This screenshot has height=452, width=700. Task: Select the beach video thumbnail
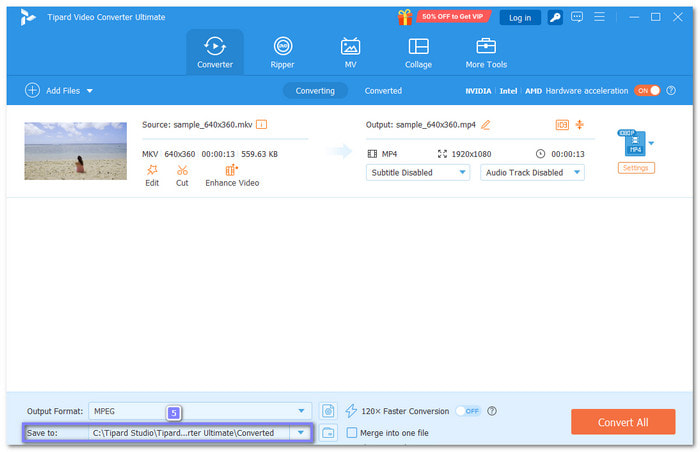76,151
